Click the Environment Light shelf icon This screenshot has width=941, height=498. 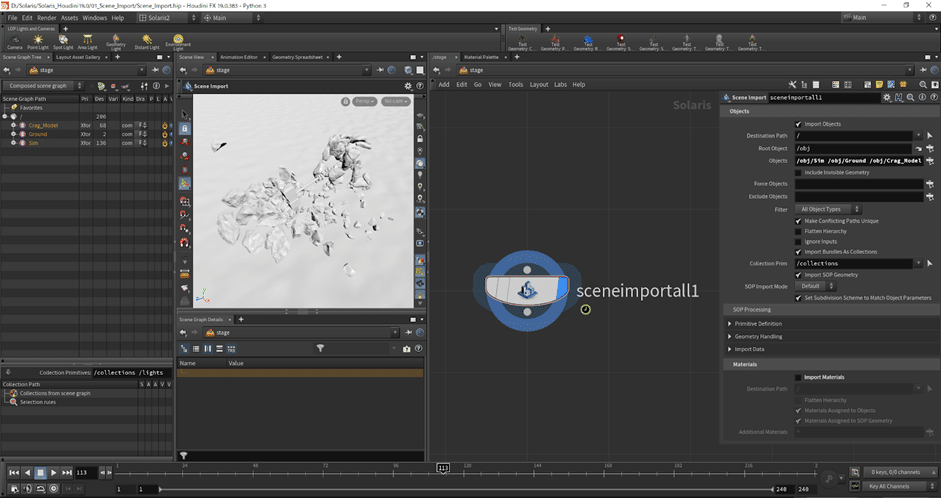click(x=177, y=41)
